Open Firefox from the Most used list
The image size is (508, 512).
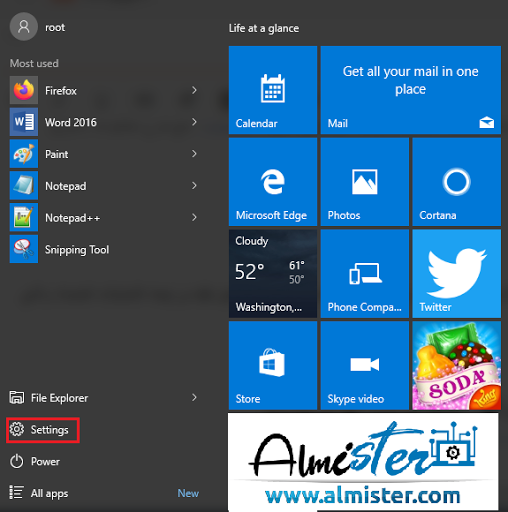[x=103, y=90]
